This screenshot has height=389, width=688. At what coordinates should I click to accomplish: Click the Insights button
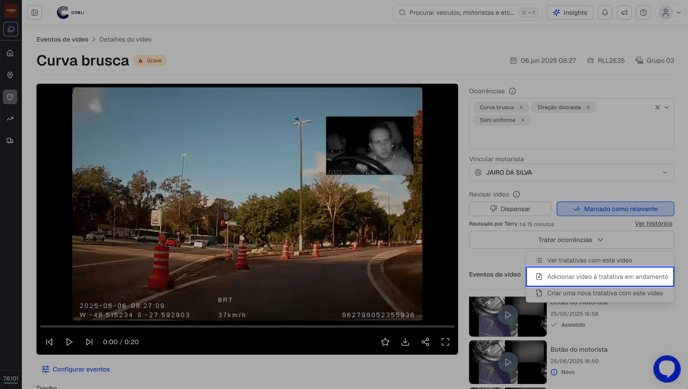coord(570,12)
